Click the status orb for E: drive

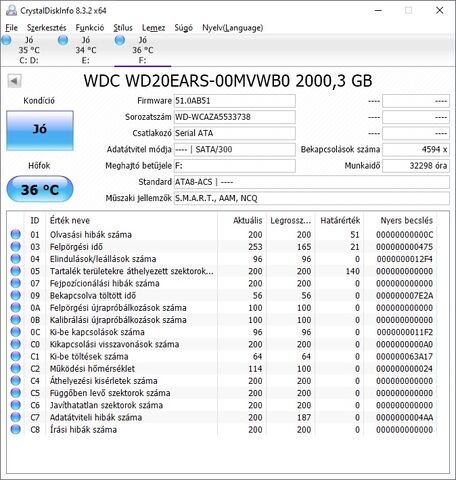pyautogui.click(x=63, y=40)
